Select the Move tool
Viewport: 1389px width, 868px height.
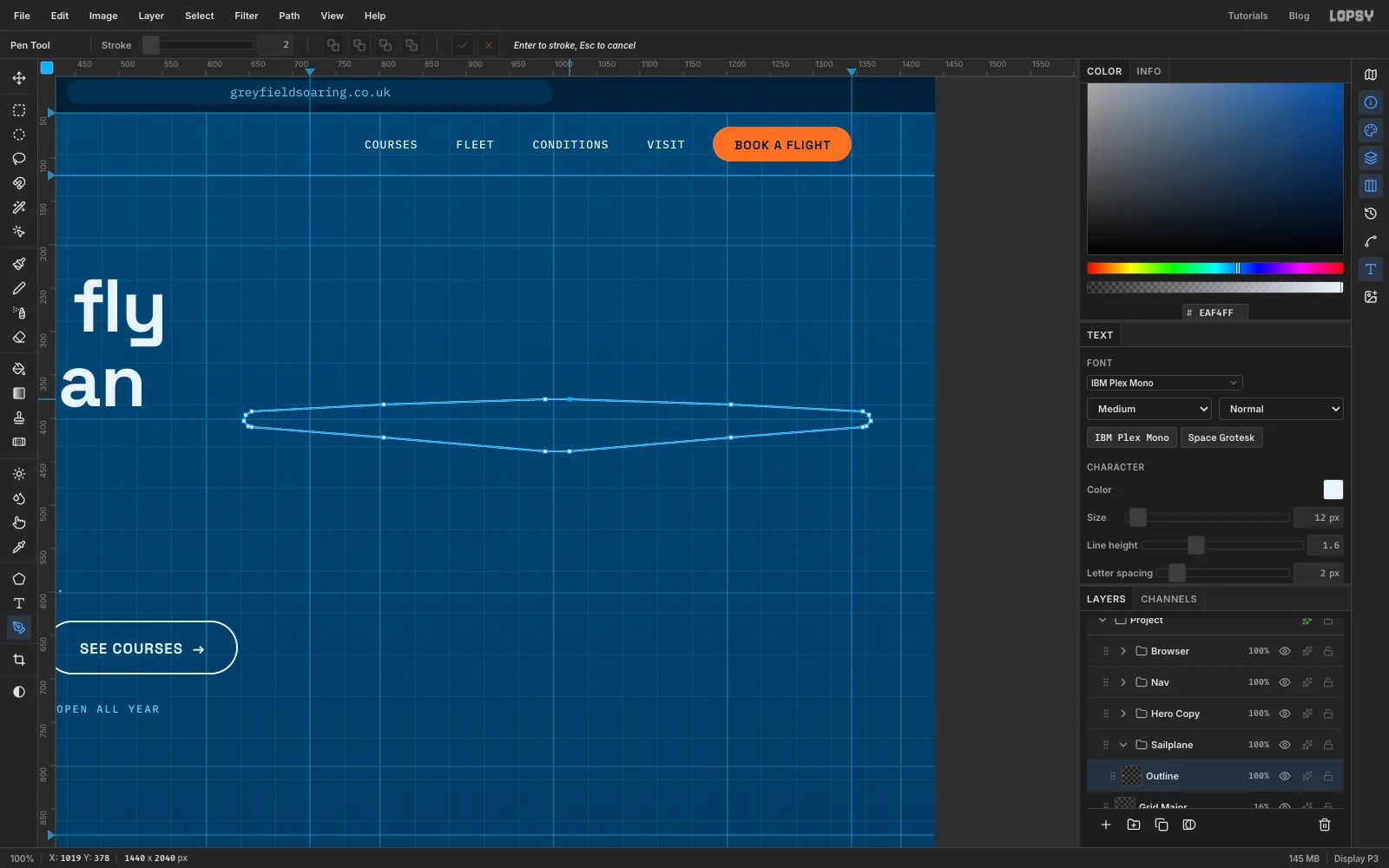[19, 78]
